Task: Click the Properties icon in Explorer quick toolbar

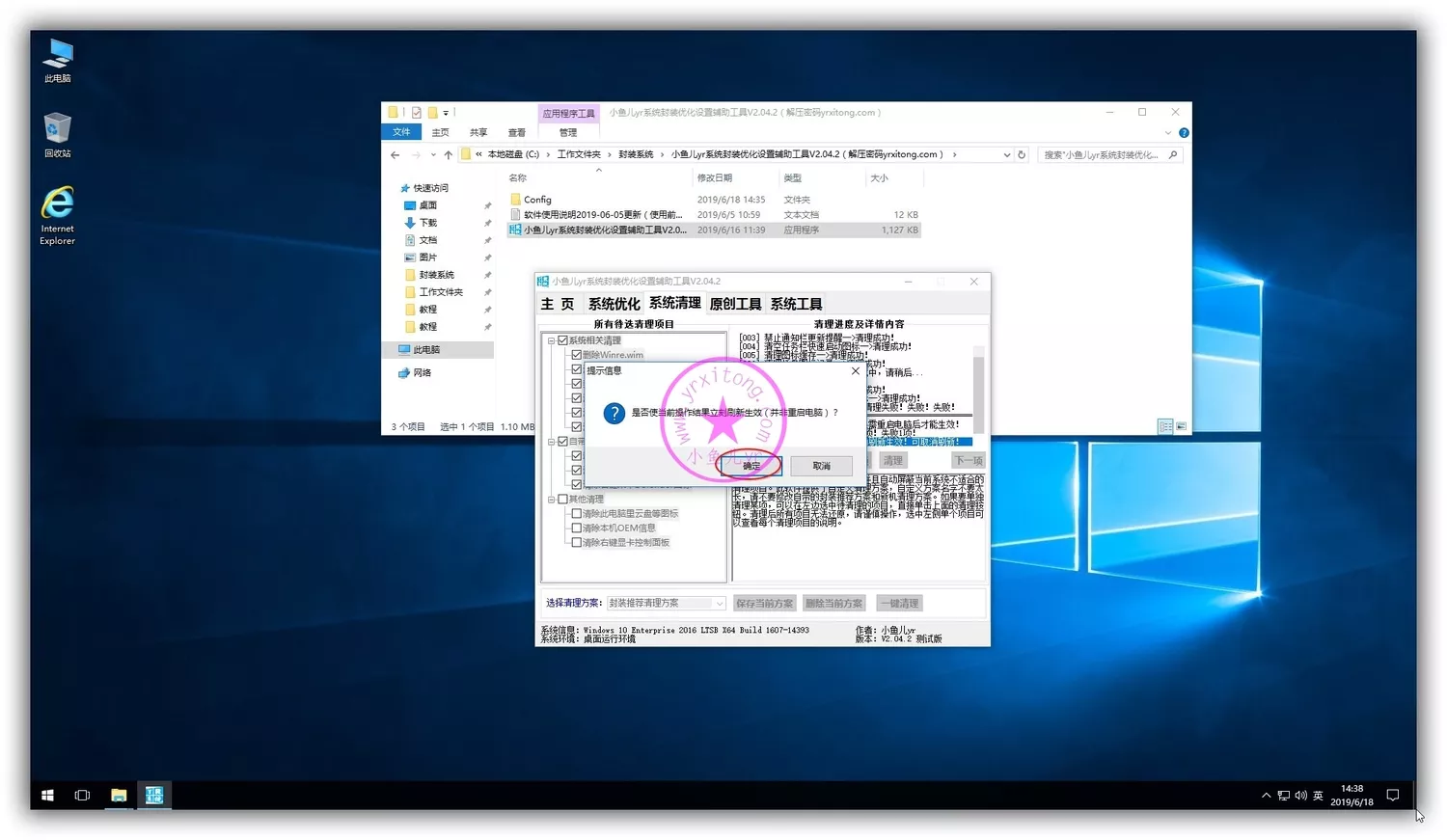Action: point(417,113)
